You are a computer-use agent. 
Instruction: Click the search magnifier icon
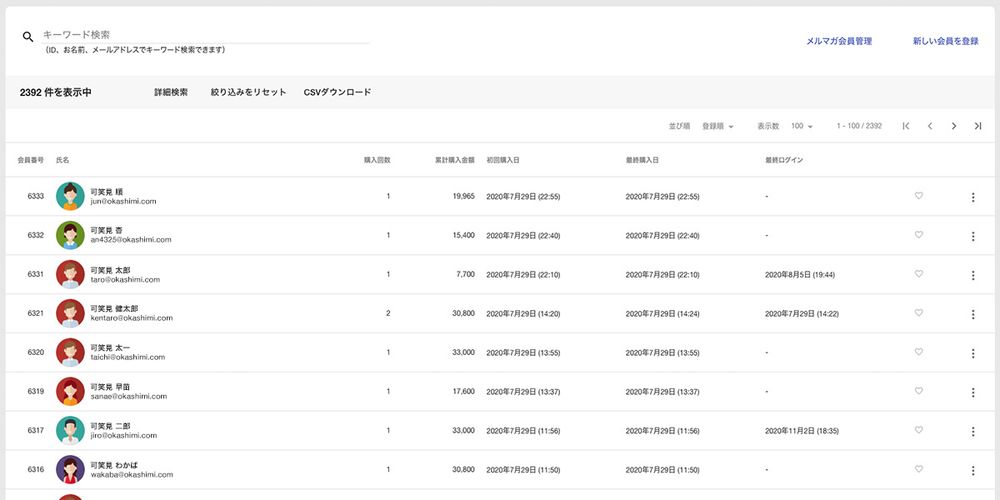click(x=28, y=37)
